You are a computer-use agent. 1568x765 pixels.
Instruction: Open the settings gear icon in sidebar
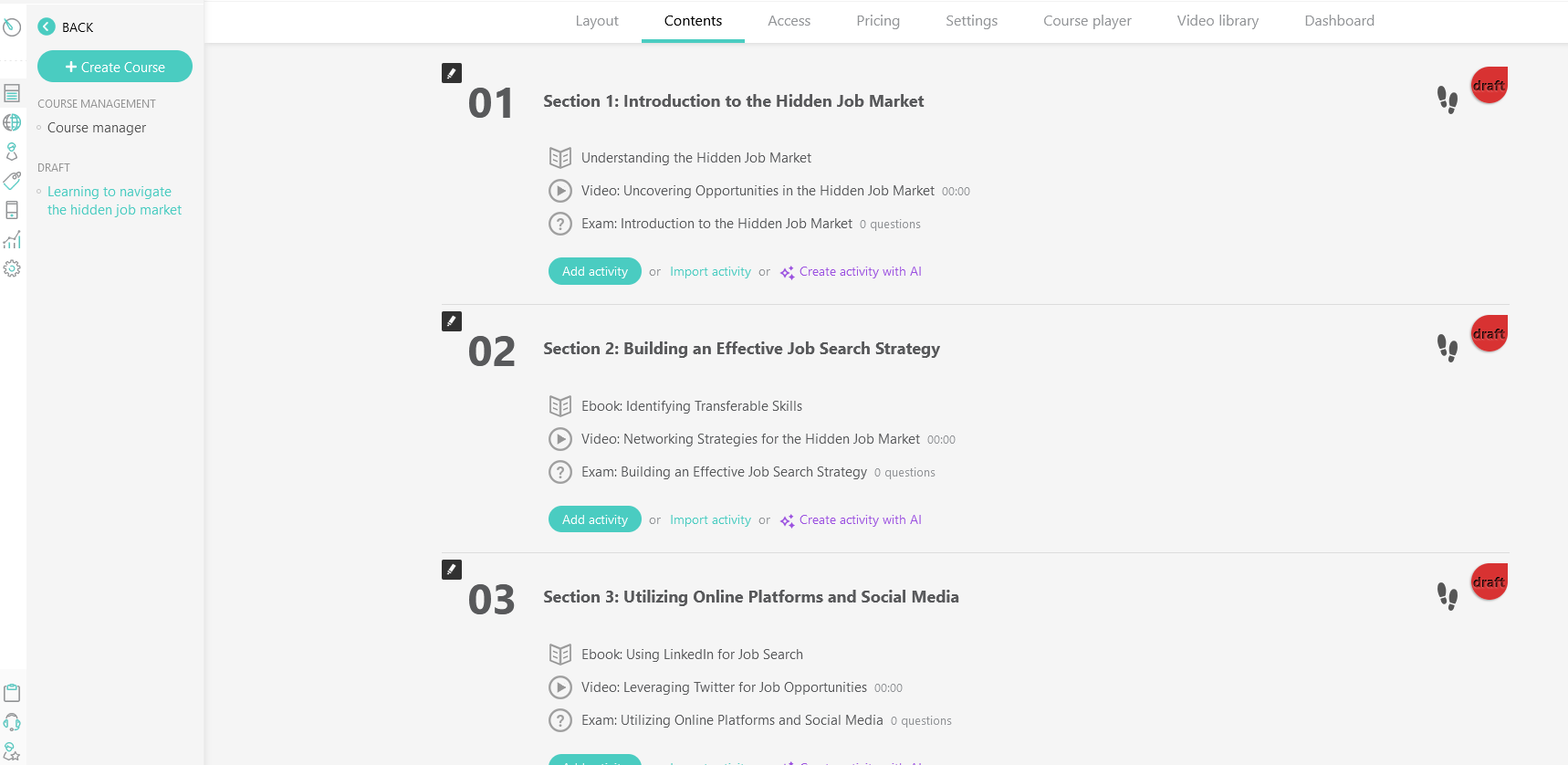pyautogui.click(x=12, y=268)
